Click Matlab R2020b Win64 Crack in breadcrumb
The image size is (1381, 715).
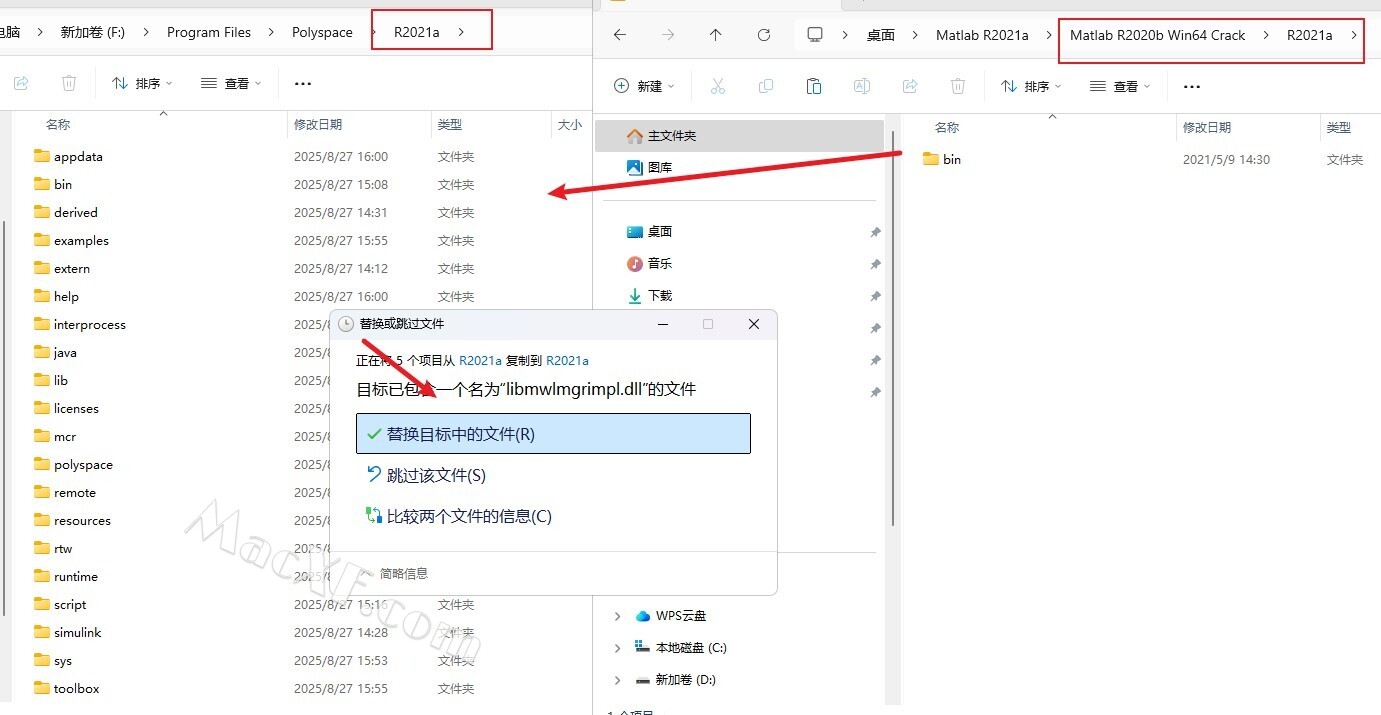[1158, 35]
